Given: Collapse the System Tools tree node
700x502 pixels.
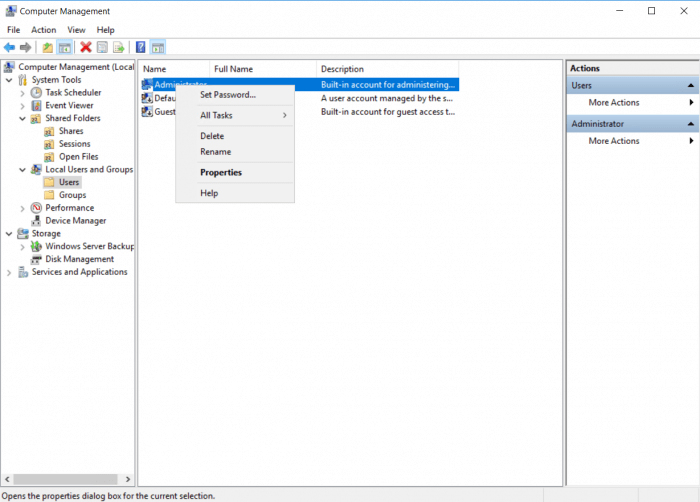Looking at the screenshot, I should point(9,80).
